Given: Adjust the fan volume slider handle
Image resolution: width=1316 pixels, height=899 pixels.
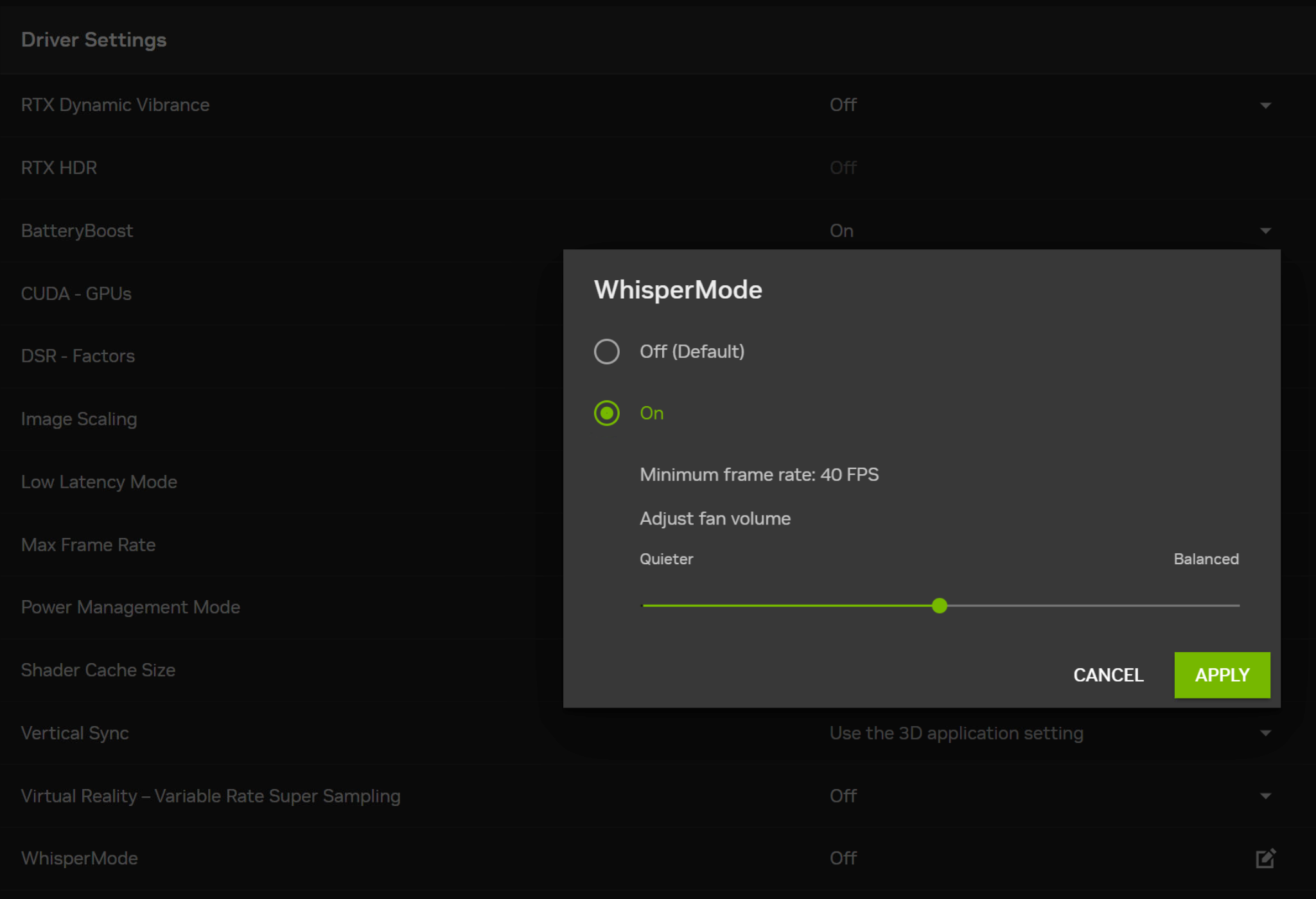Looking at the screenshot, I should tap(940, 606).
